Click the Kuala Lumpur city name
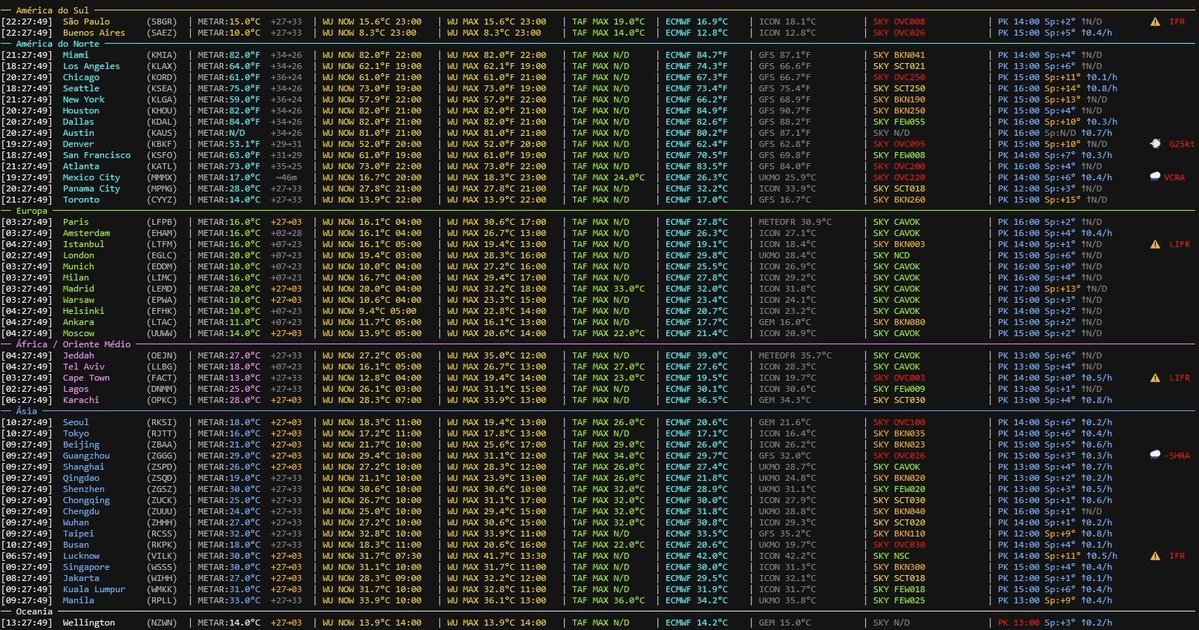Viewport: 1199px width, 630px height. (94, 589)
